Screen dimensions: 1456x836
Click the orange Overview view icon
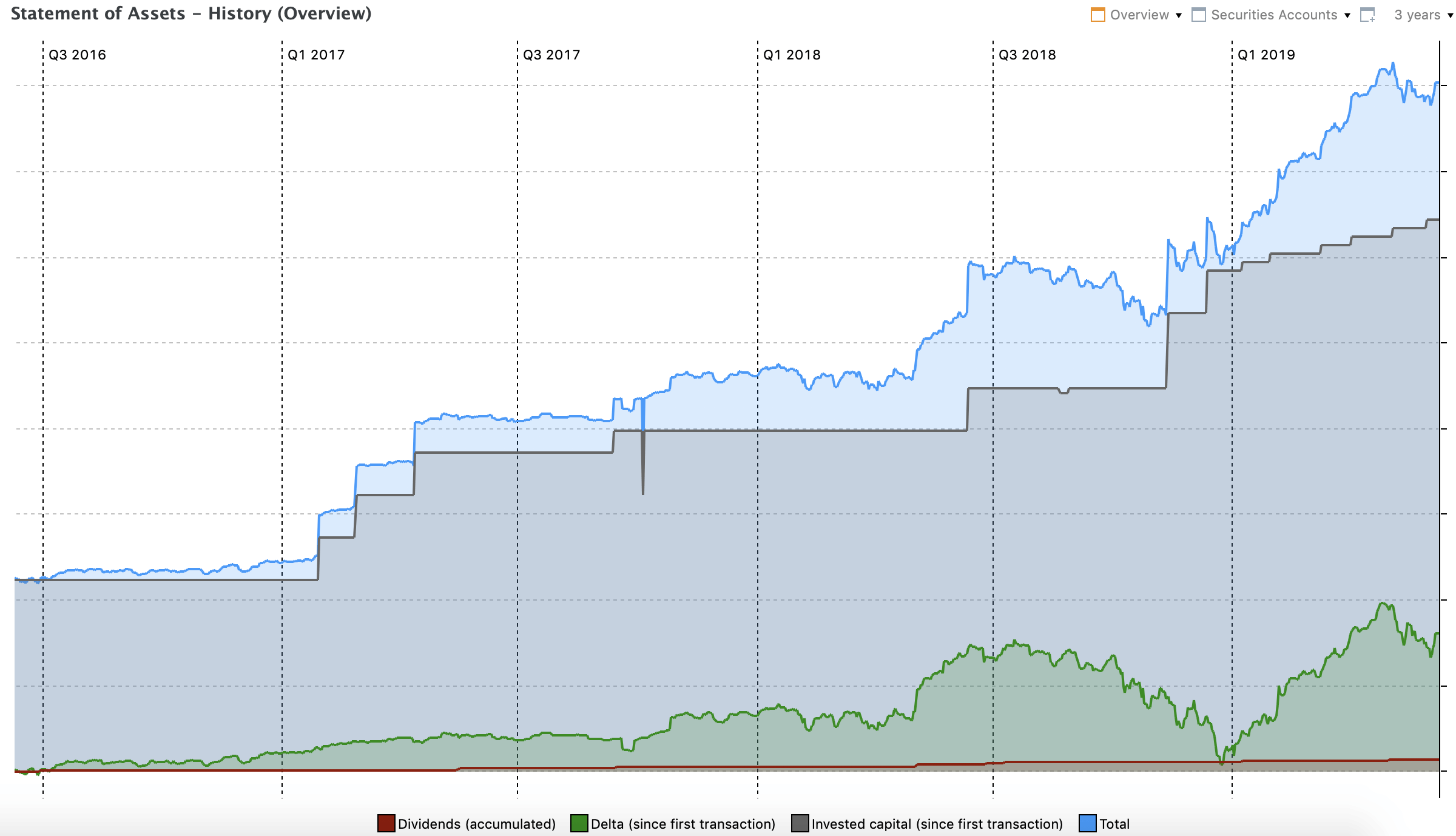tap(1097, 15)
